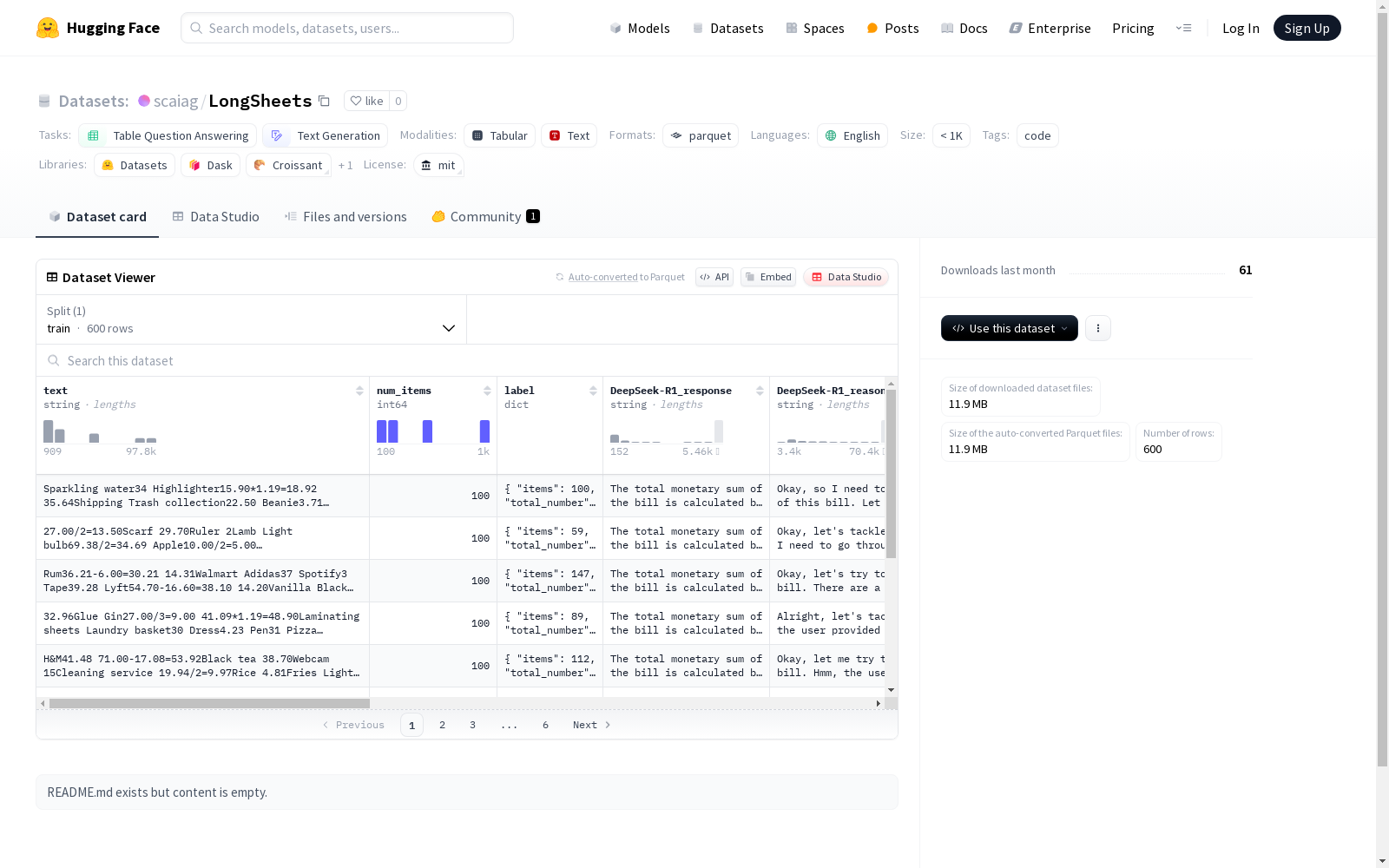1389x868 pixels.
Task: Jump to page 6 of the dataset
Action: pyautogui.click(x=545, y=725)
